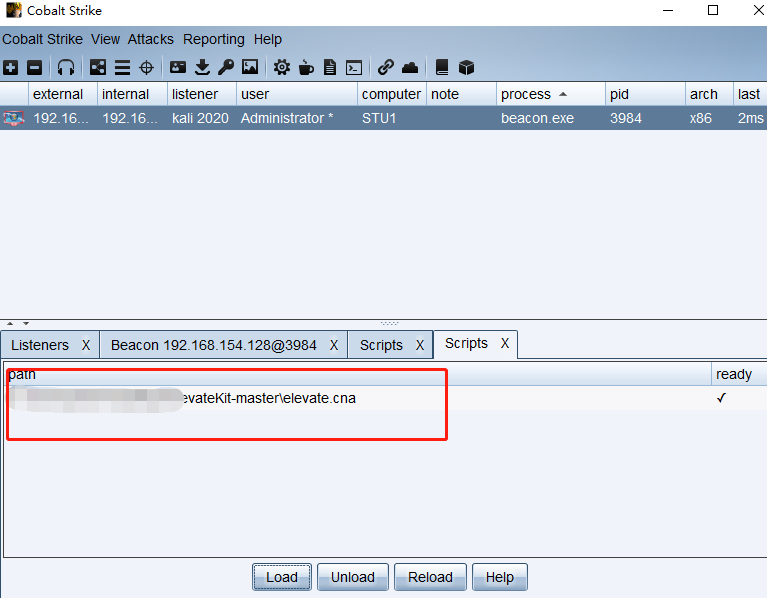Maximize the Cobalt Strike window
Screen dimensions: 767x598
point(713,10)
